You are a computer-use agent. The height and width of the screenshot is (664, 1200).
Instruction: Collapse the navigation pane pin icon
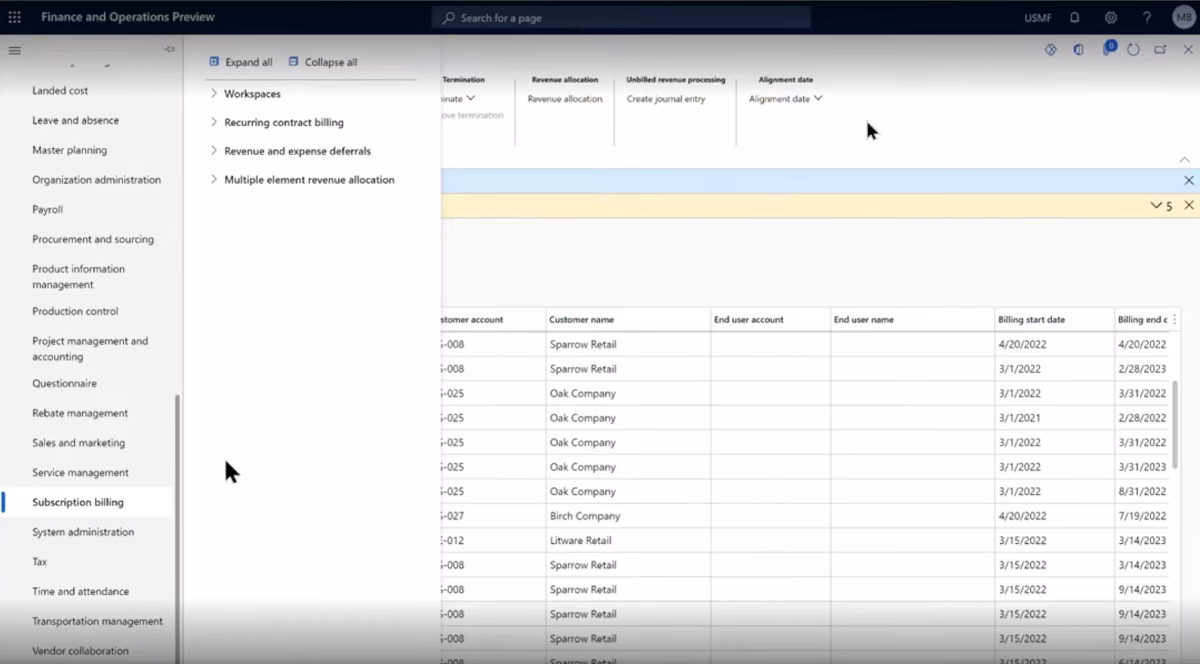coord(169,49)
